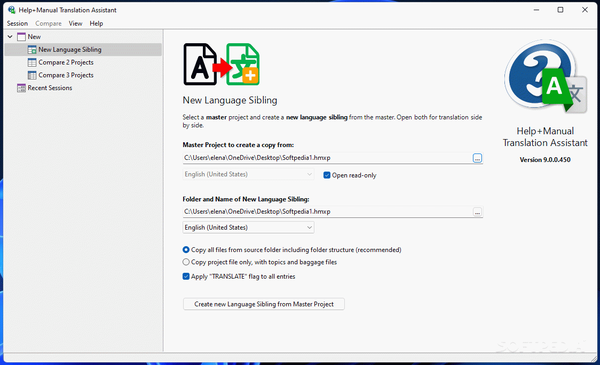Open the Help menu

(96, 23)
